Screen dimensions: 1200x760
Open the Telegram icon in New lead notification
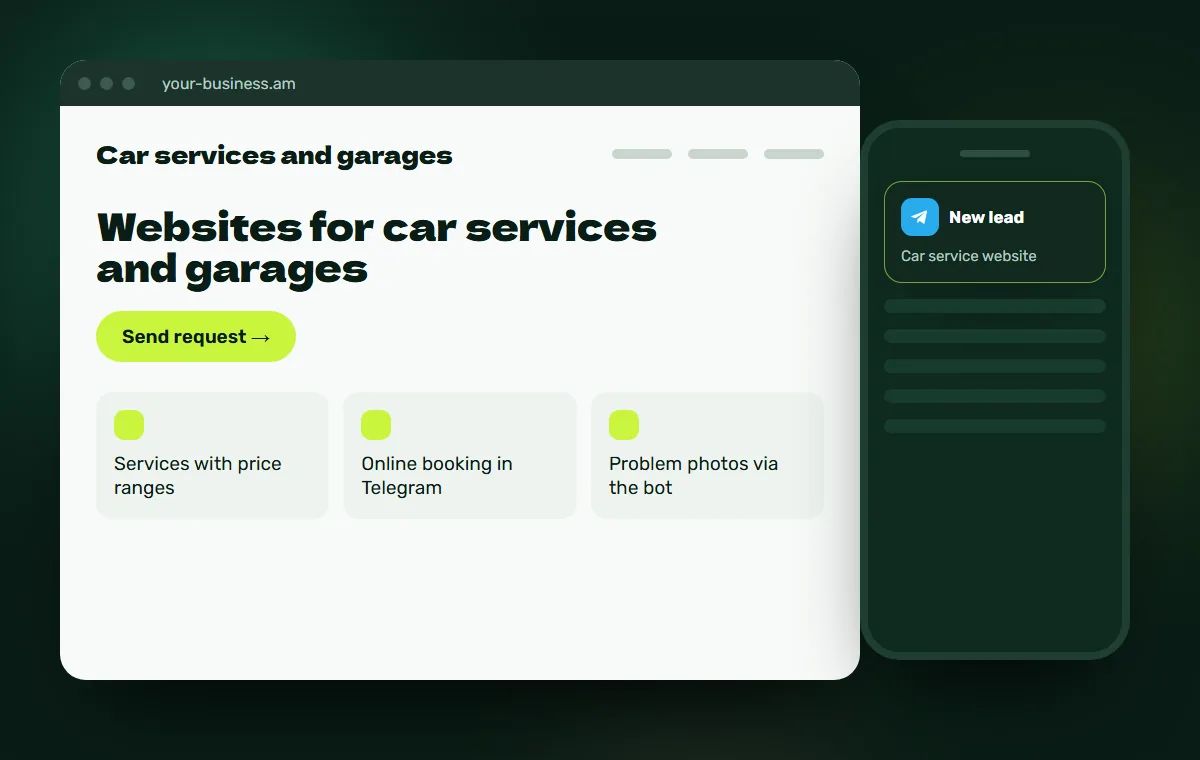tap(920, 217)
